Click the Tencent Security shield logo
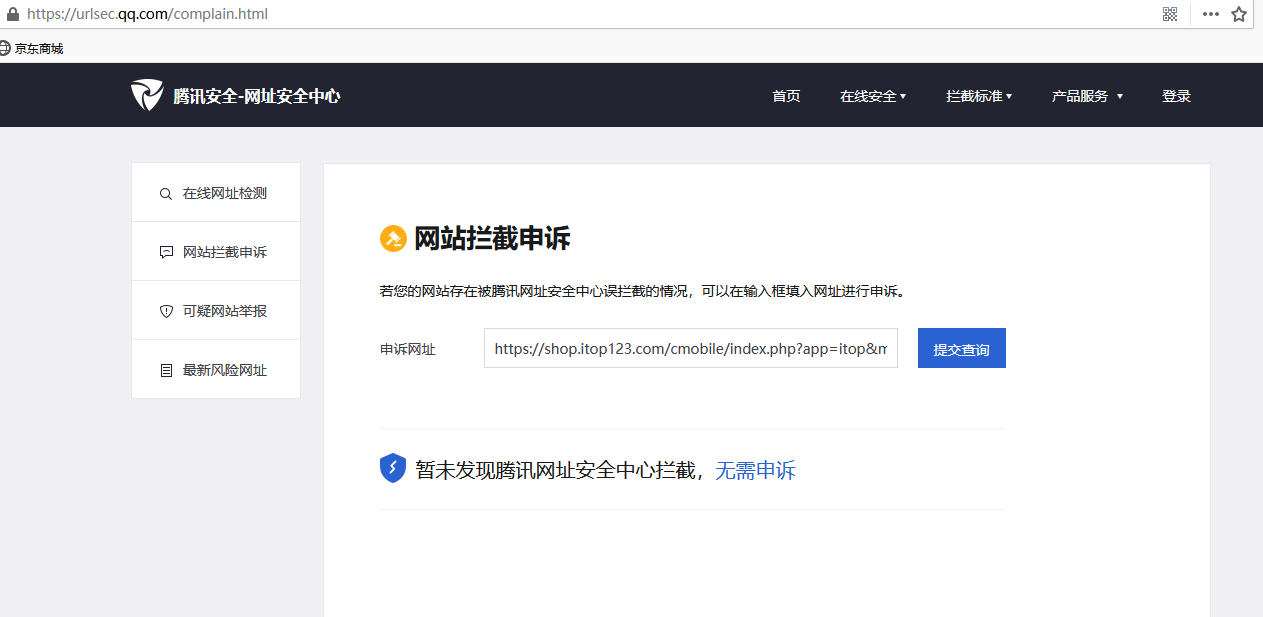Viewport: 1263px width, 617px height. (x=147, y=95)
